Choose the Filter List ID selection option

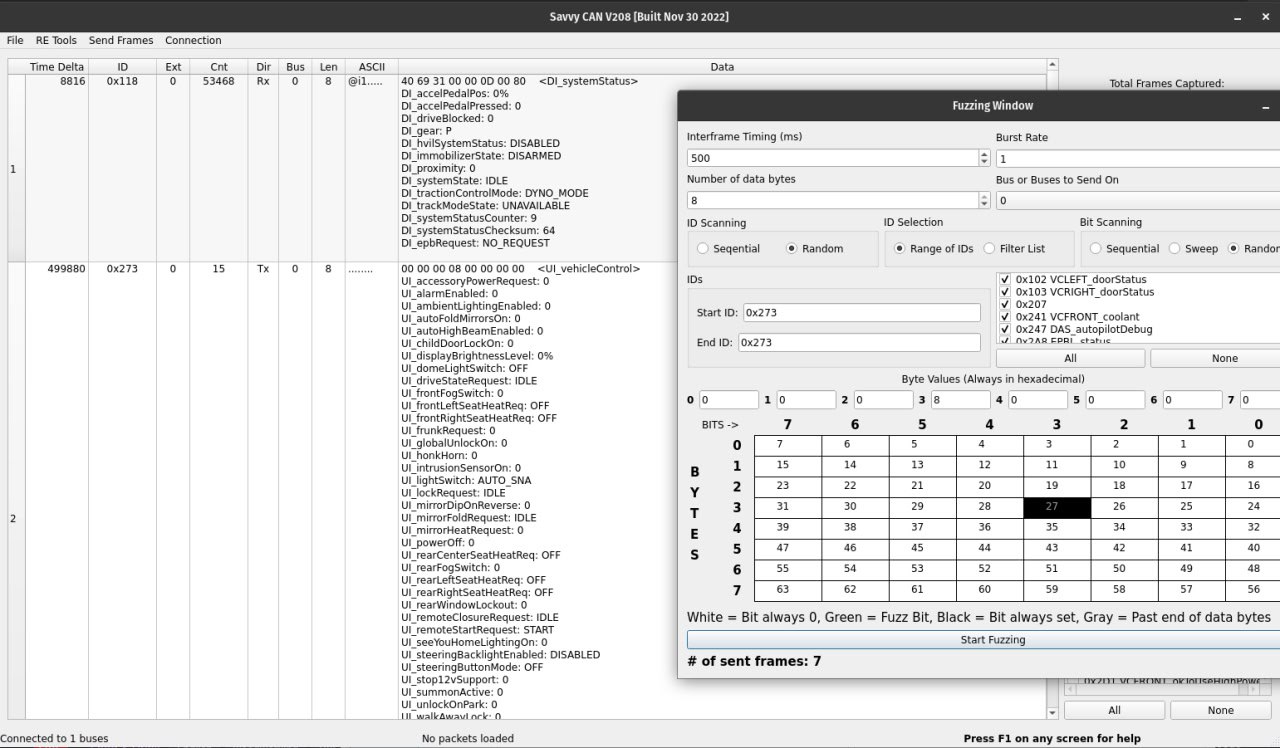tap(990, 249)
